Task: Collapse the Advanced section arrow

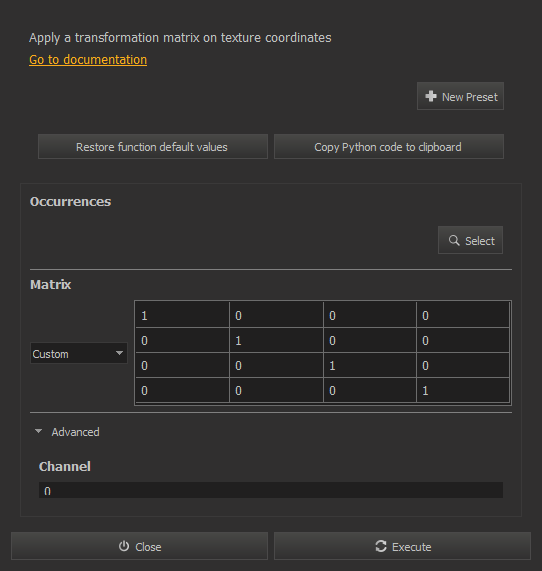Action: tap(38, 431)
